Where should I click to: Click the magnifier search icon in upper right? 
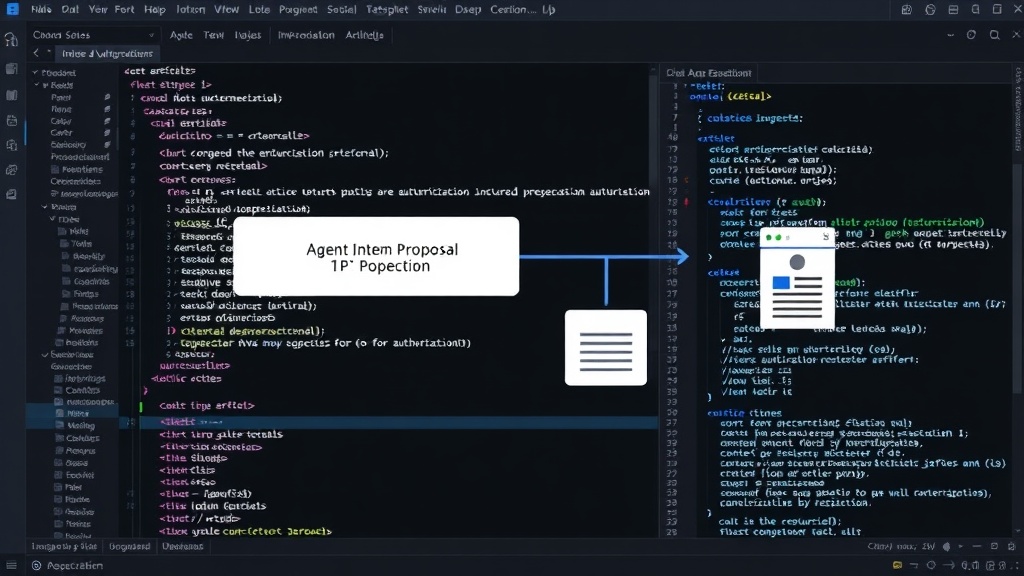[x=994, y=35]
